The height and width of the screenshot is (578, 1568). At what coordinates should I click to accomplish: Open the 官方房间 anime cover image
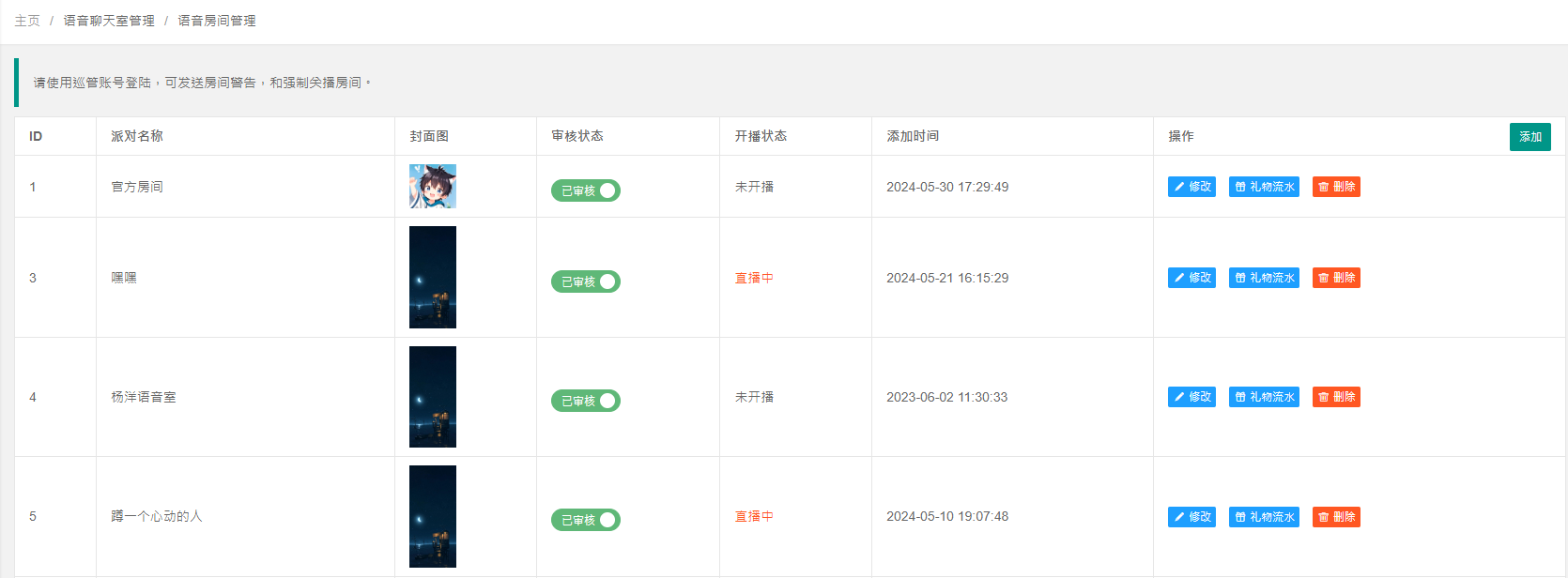433,186
